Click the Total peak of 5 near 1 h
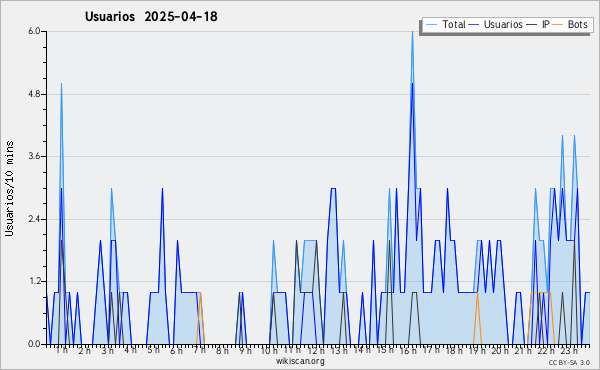Viewport: 600px width, 370px height. [x=61, y=84]
